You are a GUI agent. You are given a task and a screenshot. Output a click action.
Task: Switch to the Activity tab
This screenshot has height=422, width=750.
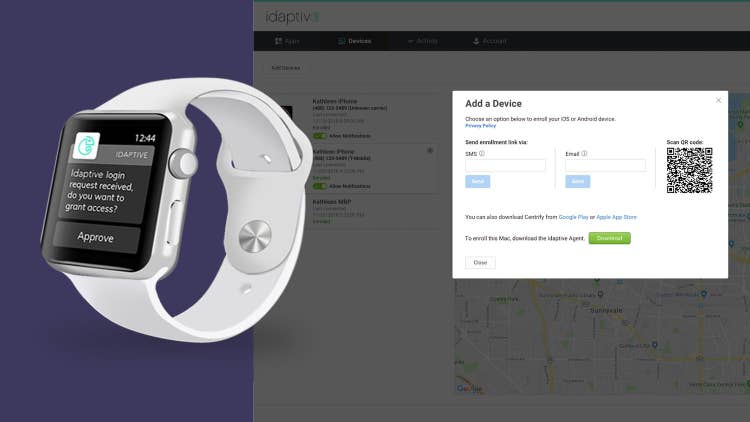(x=422, y=41)
